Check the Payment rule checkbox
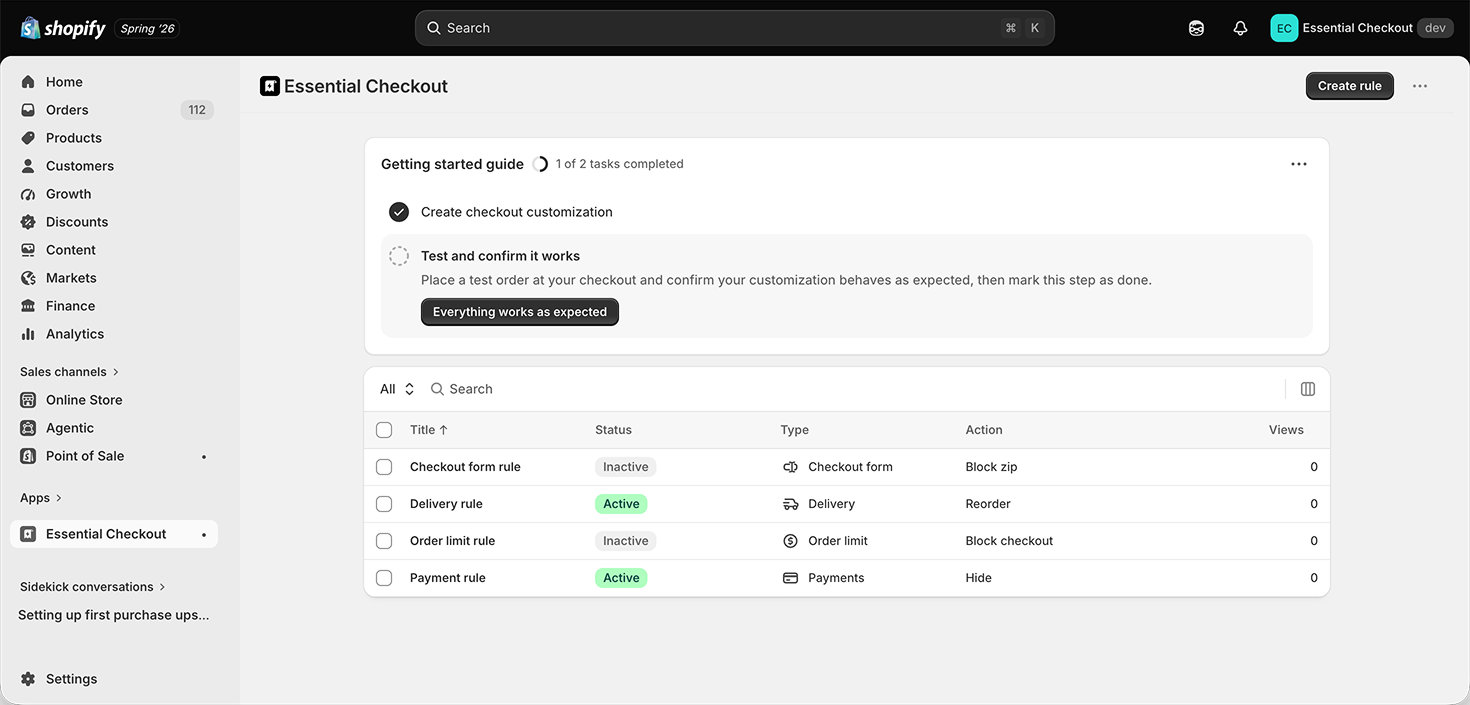The width and height of the screenshot is (1470, 705). tap(384, 578)
